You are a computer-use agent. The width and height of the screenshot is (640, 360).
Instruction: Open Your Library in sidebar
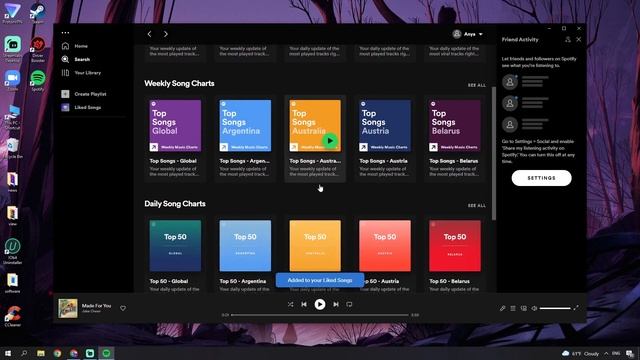click(81, 73)
